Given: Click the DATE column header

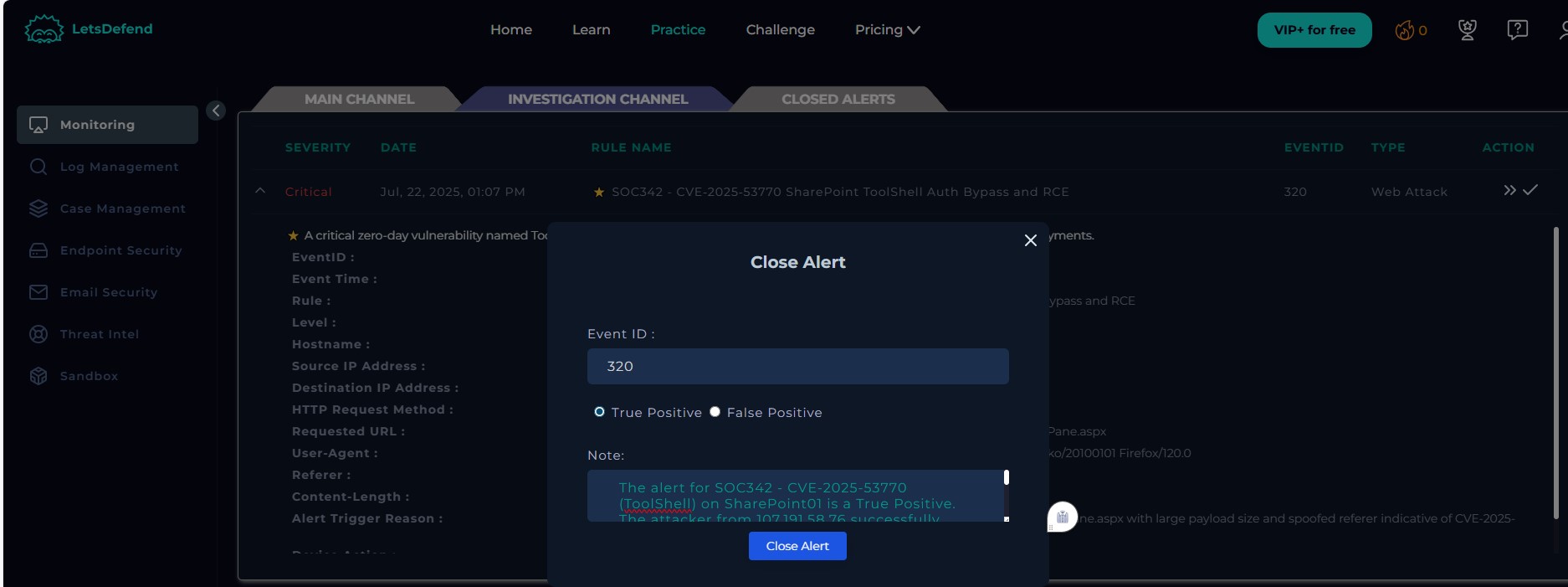Looking at the screenshot, I should (x=398, y=147).
